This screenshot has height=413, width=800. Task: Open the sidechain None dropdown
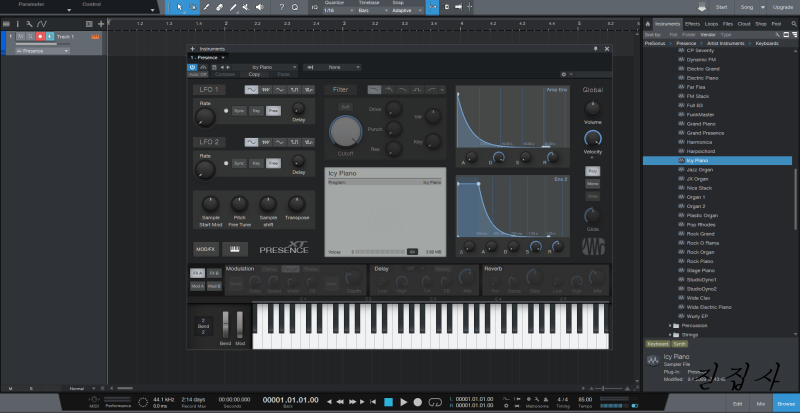(x=332, y=67)
